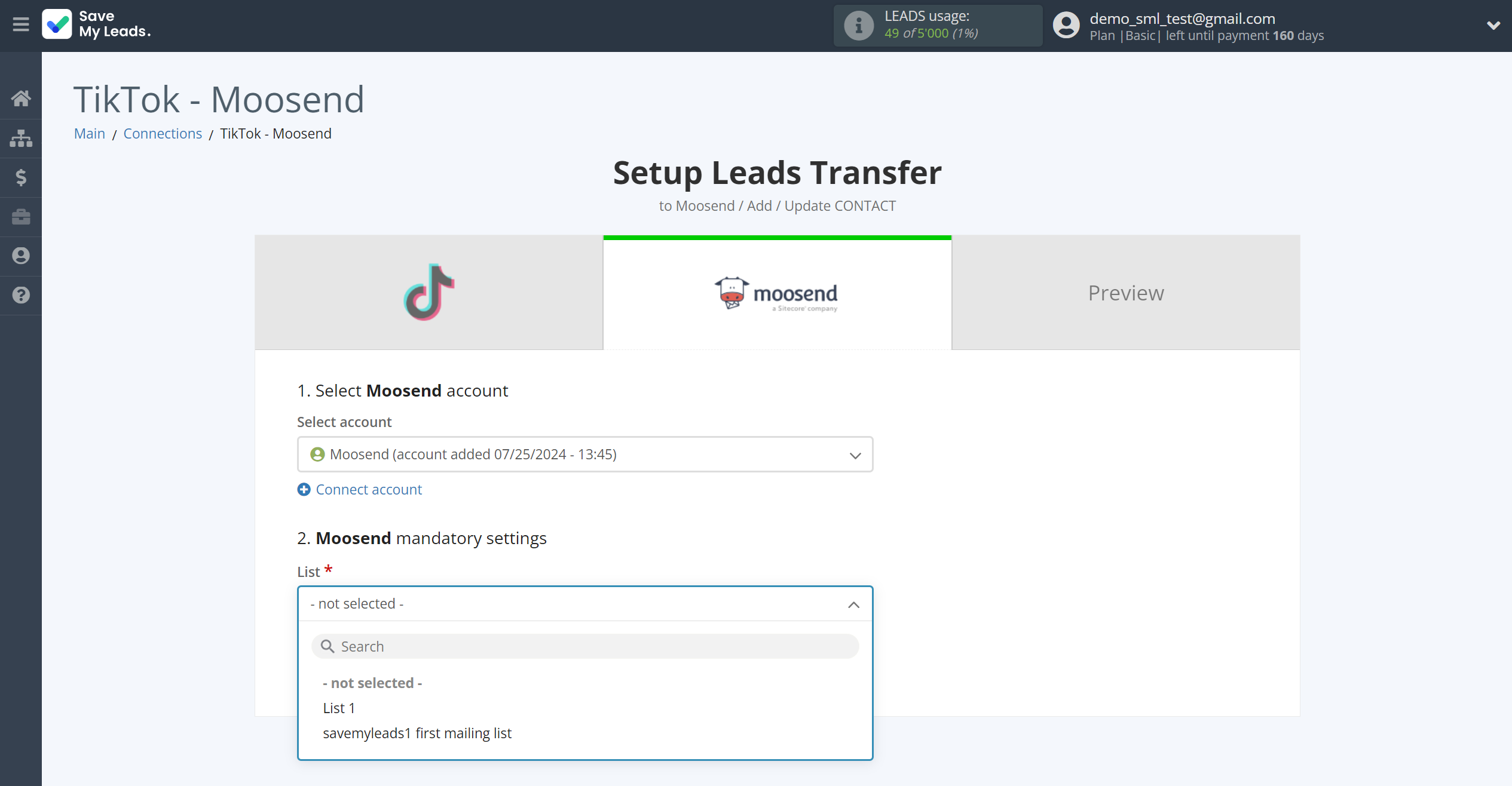Click the Preview tab icon
This screenshot has width=1512, height=786.
[1127, 293]
